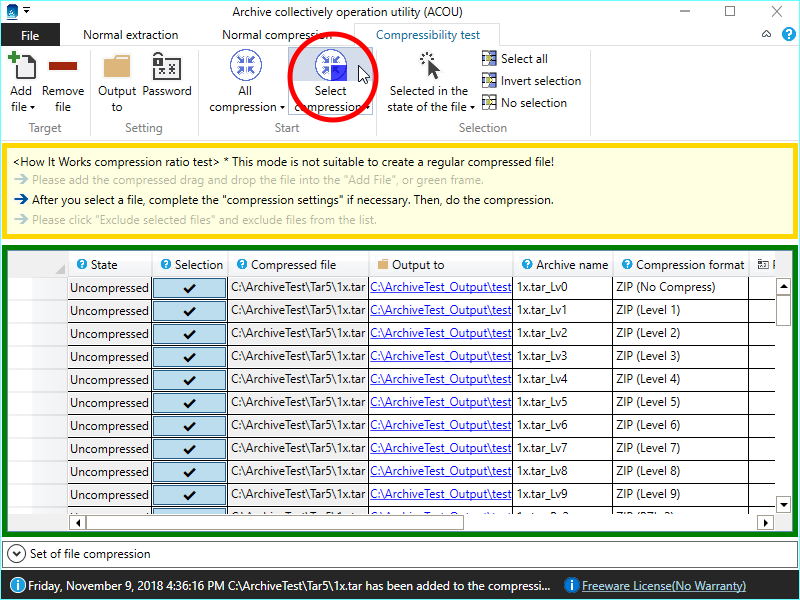Click Selected in the state of the file
The height and width of the screenshot is (600, 800).
[x=428, y=85]
